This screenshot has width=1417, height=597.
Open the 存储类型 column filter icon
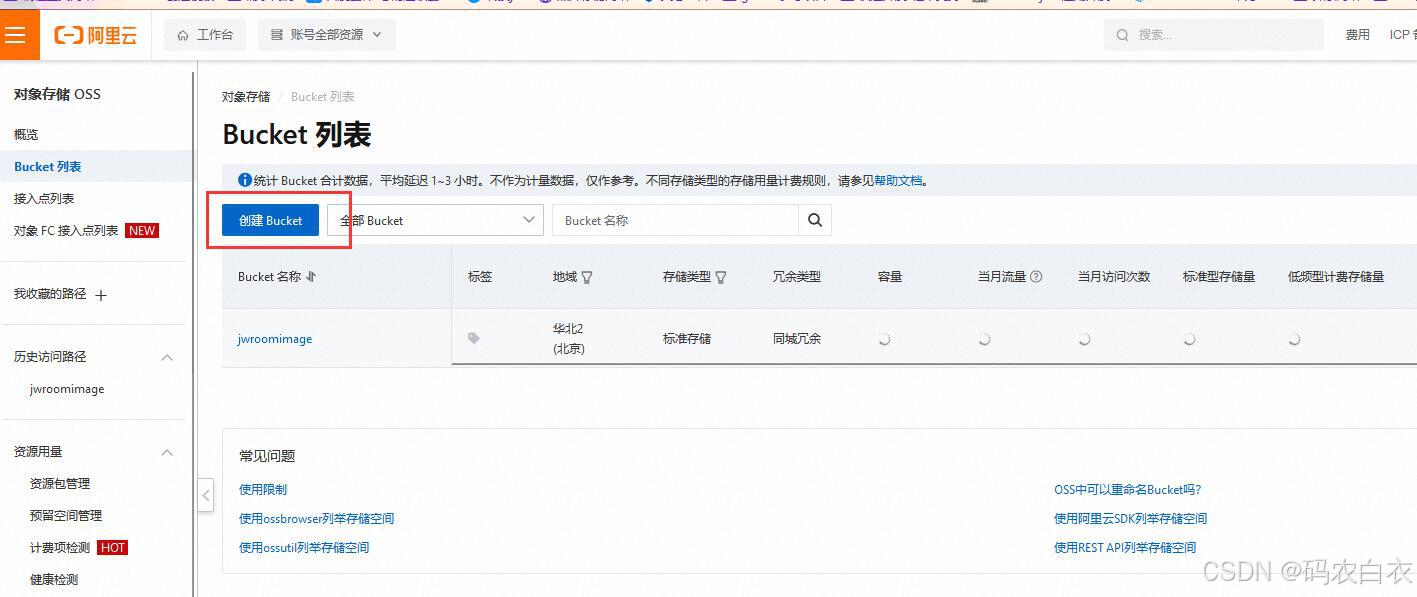coord(721,277)
